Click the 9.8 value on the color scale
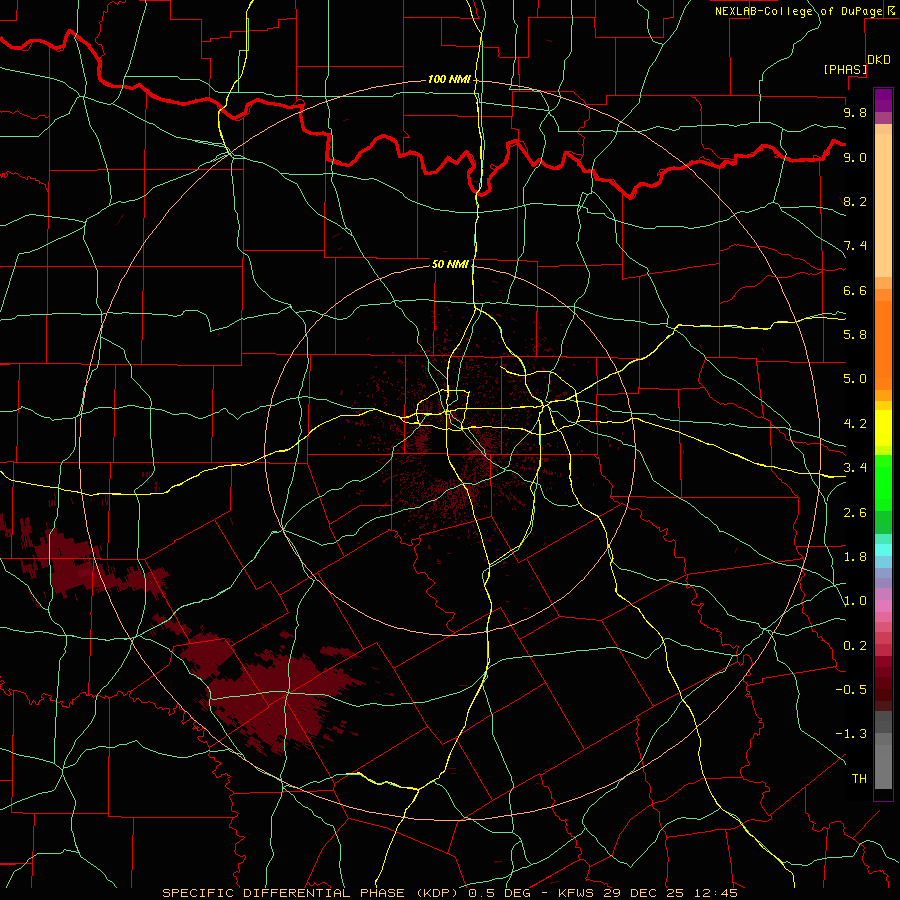 (x=855, y=112)
